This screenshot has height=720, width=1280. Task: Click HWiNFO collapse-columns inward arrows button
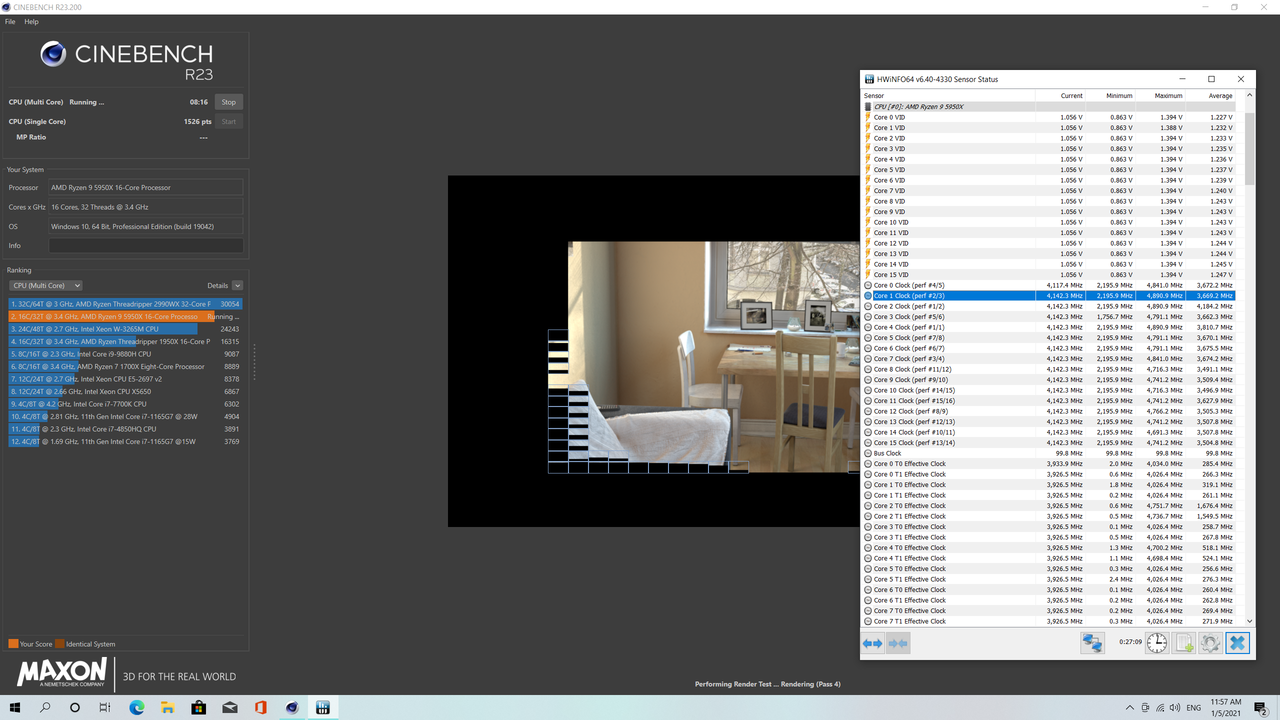pos(898,643)
